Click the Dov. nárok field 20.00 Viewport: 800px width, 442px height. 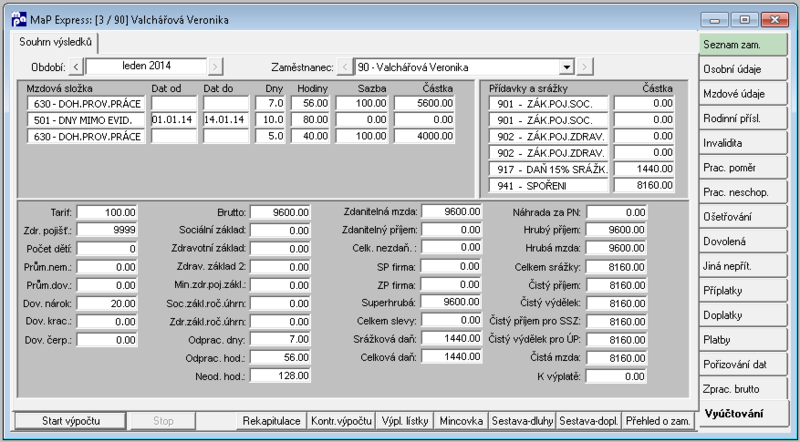(x=107, y=303)
